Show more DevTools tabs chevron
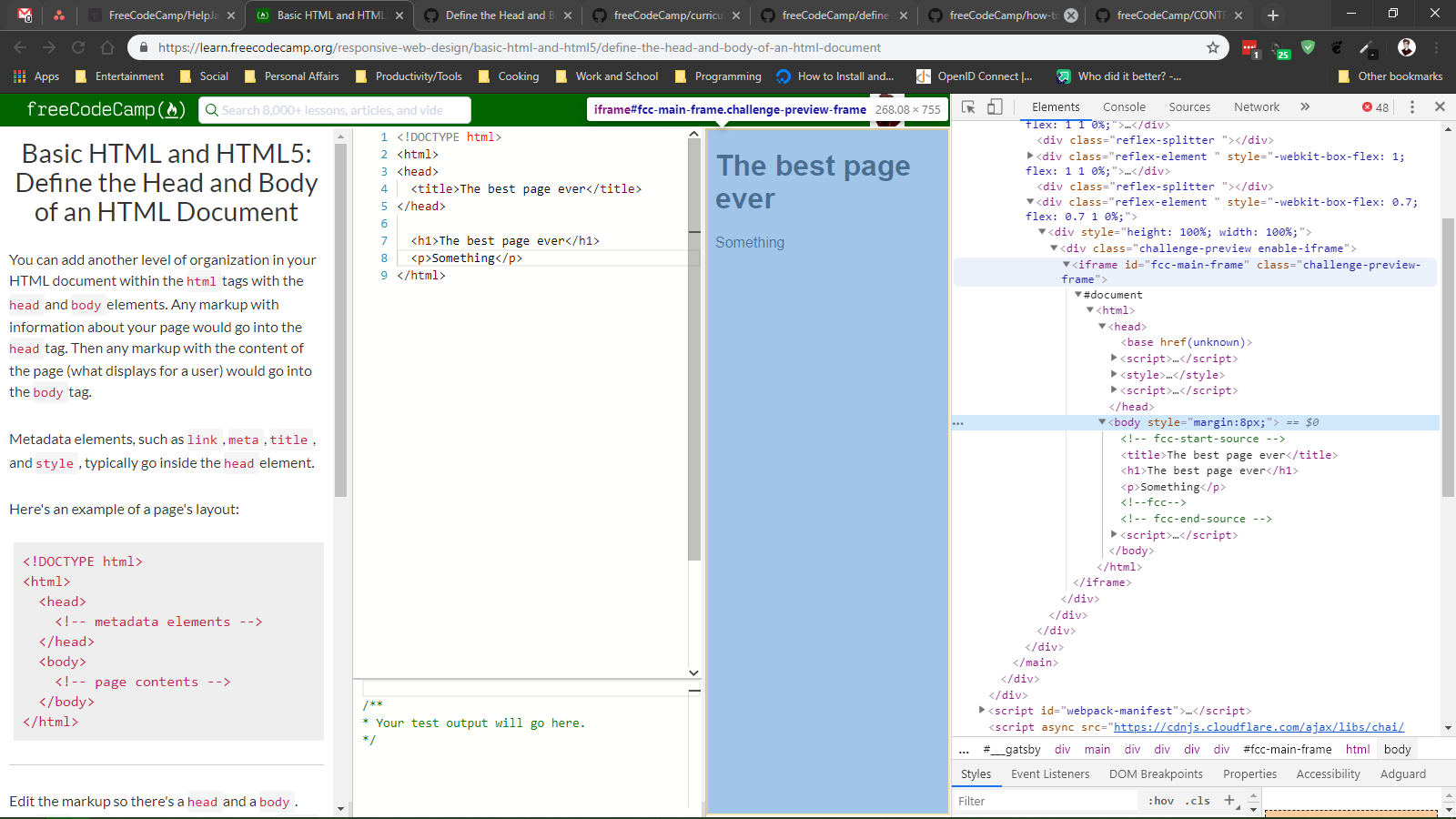 click(x=1305, y=106)
